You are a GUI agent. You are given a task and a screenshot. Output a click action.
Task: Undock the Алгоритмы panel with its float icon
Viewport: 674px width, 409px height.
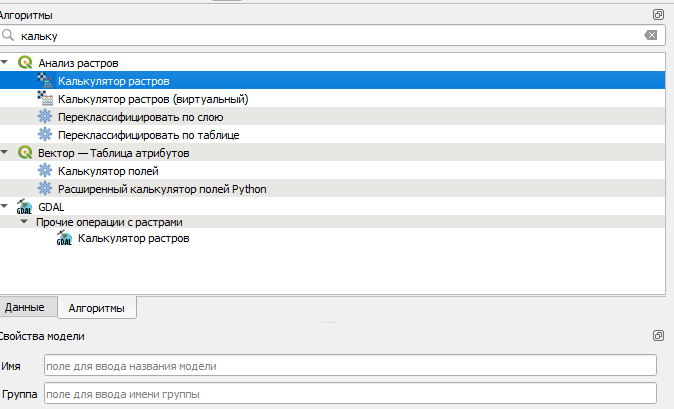pos(658,15)
